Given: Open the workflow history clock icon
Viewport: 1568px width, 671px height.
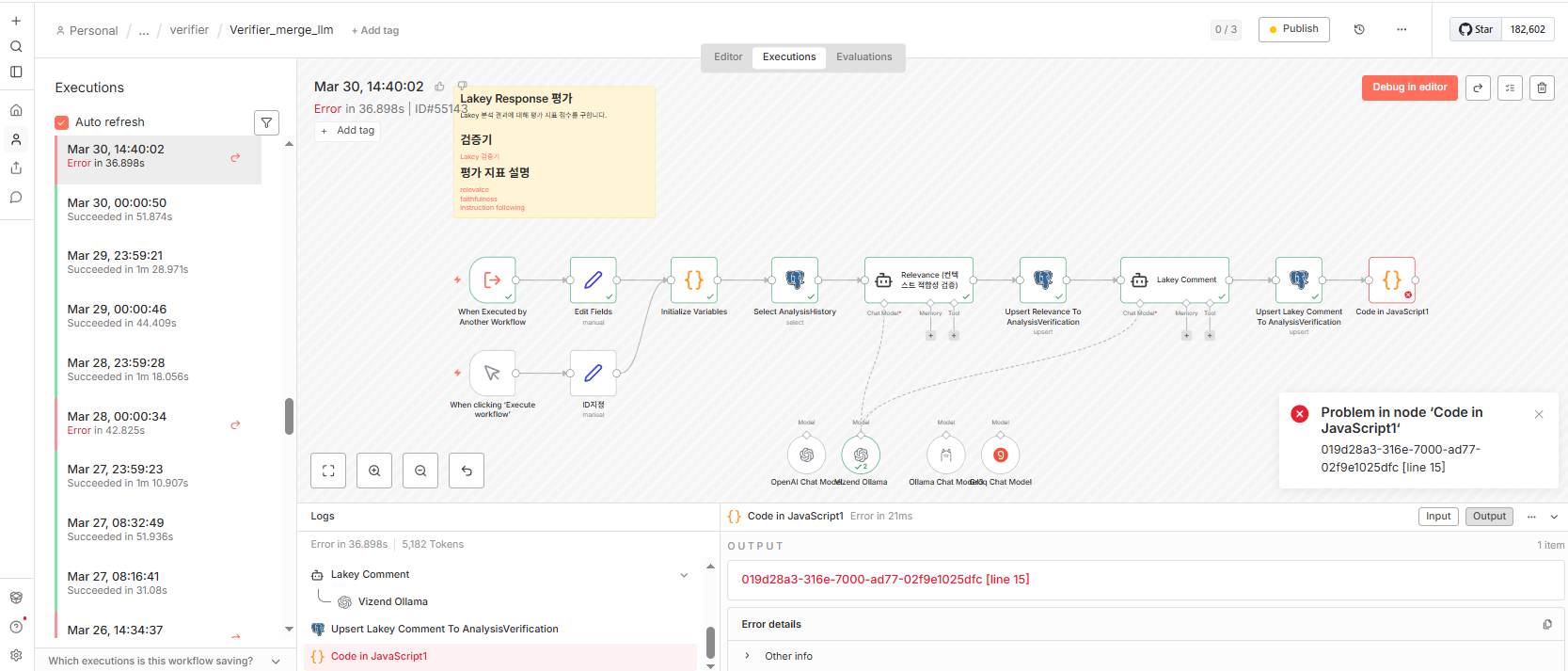Looking at the screenshot, I should 1359,29.
